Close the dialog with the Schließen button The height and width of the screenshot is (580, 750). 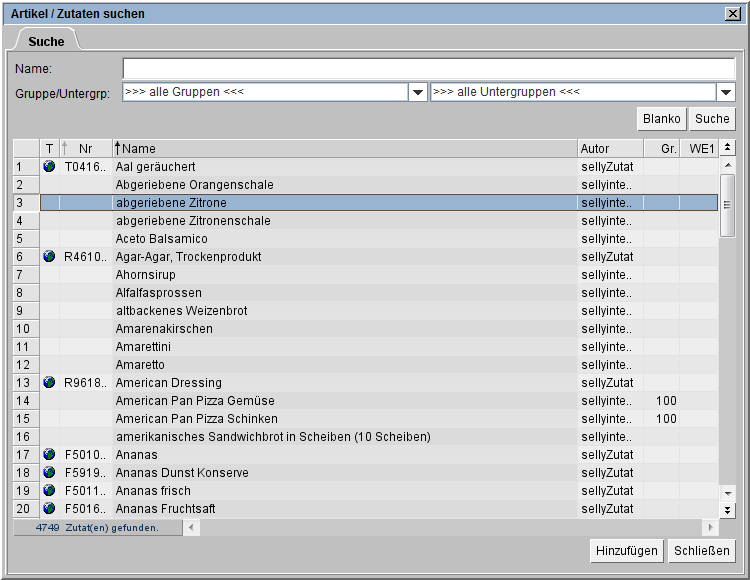click(x=703, y=551)
